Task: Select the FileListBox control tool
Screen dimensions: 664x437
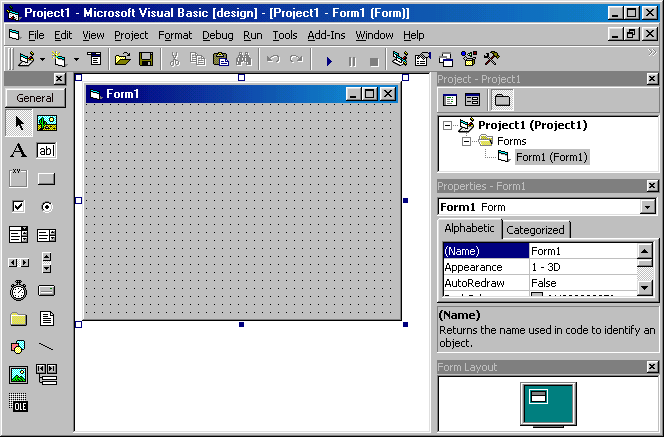Action: (x=47, y=318)
